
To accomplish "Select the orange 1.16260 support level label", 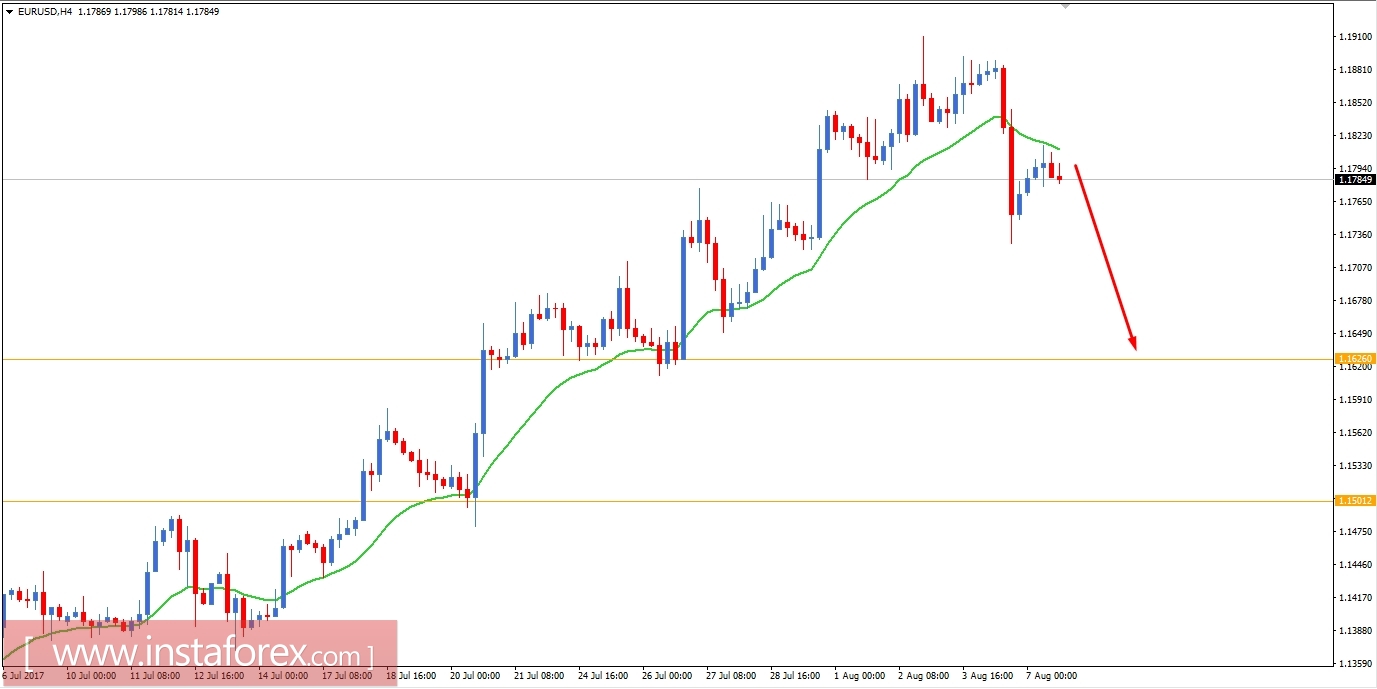I will pos(1355,357).
